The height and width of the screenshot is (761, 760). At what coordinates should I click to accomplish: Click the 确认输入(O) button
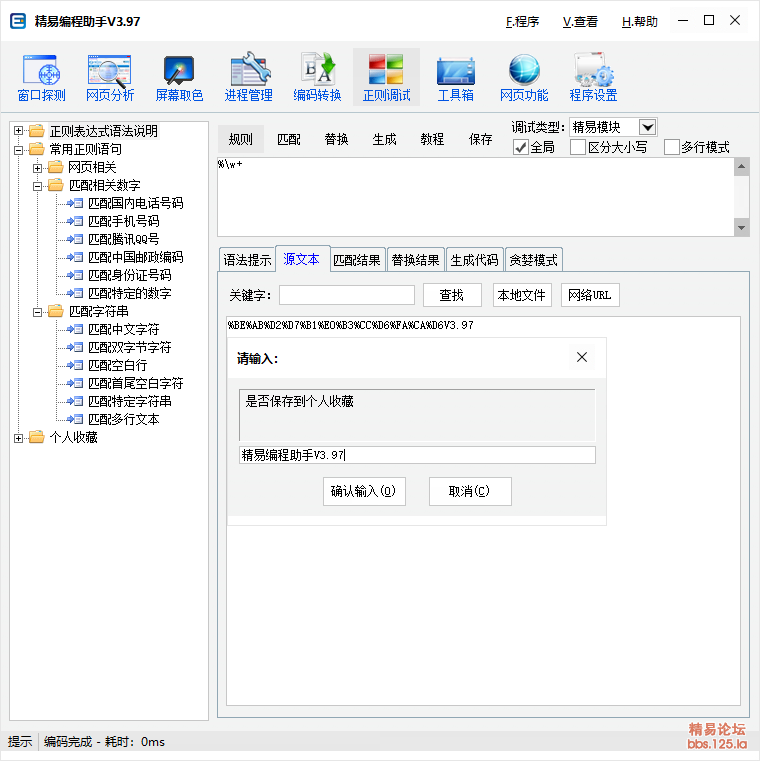coord(364,491)
